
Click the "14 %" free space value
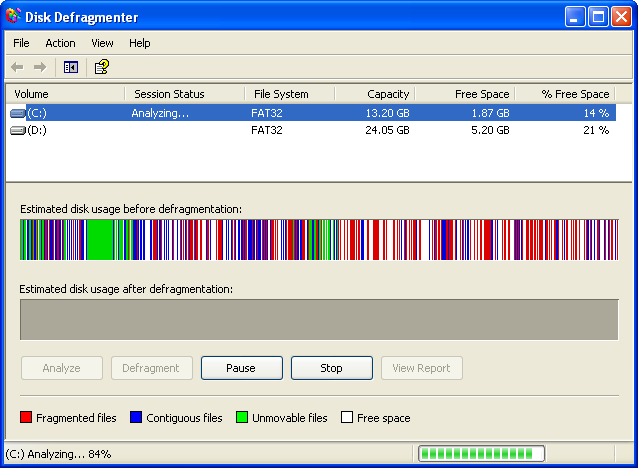click(x=596, y=113)
